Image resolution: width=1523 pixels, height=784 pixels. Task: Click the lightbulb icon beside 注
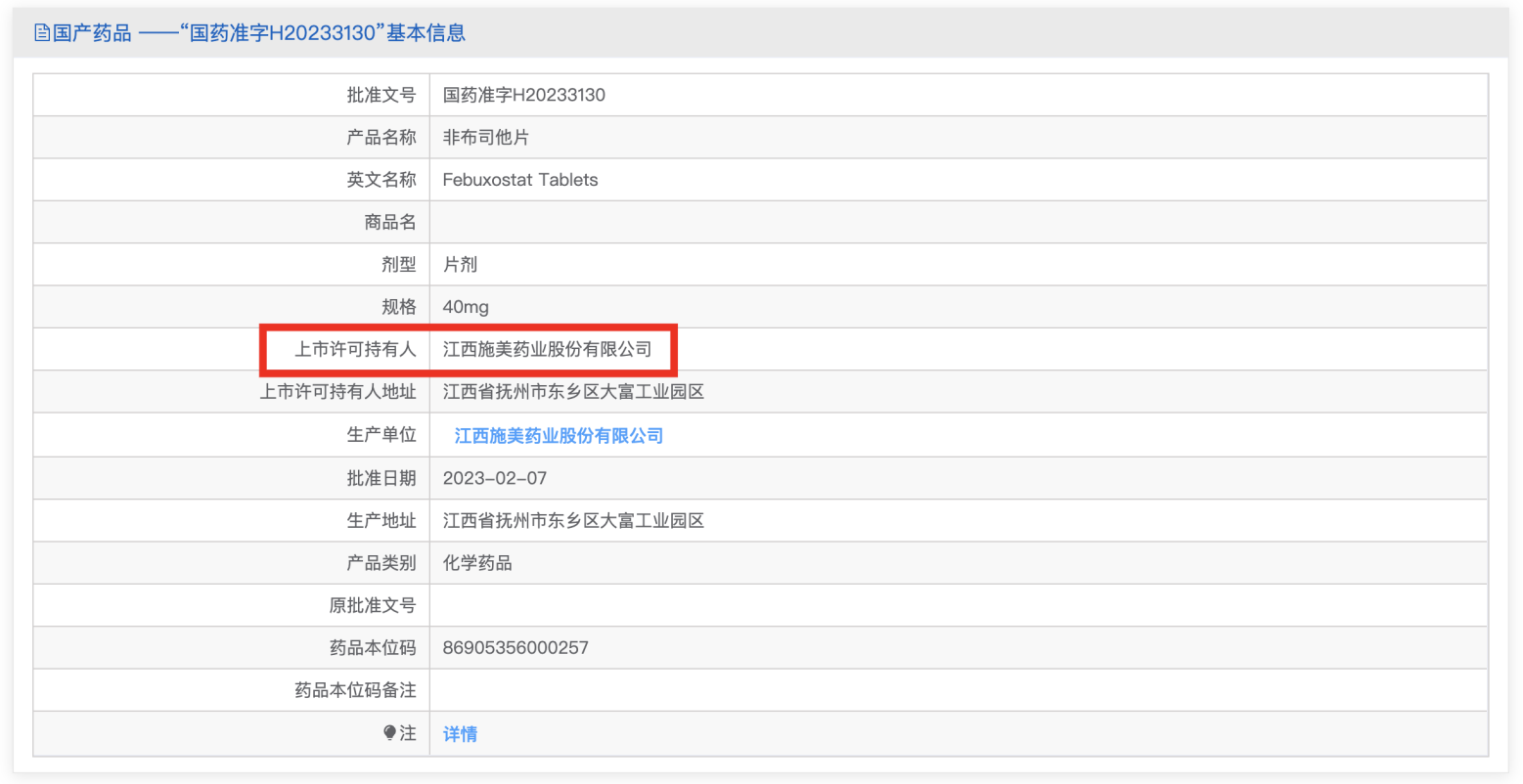(389, 733)
